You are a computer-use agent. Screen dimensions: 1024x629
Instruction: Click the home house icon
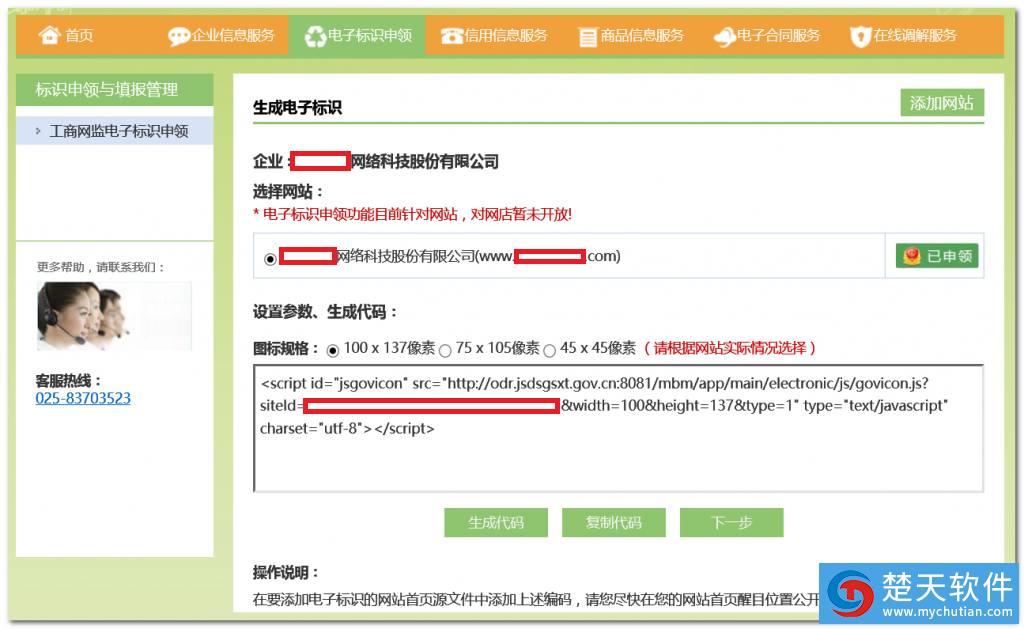point(50,35)
